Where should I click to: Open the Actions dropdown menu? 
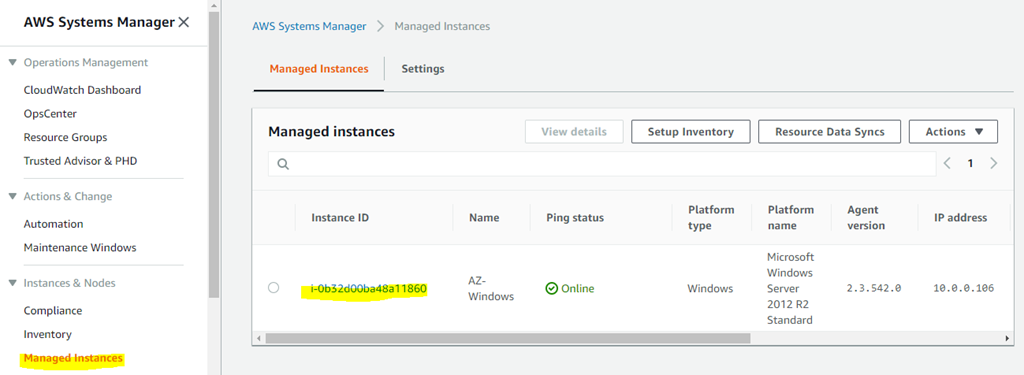pyautogui.click(x=953, y=131)
